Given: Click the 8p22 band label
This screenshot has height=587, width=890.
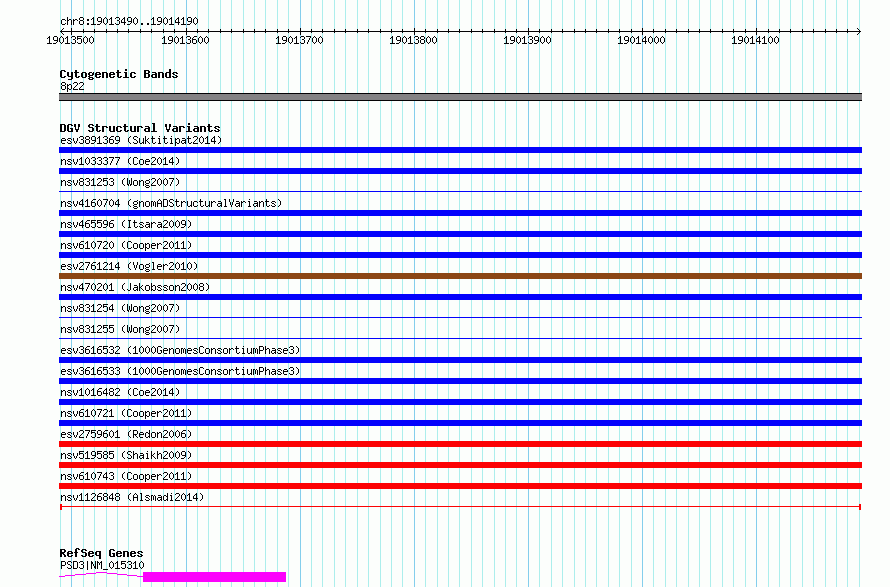Looking at the screenshot, I should pyautogui.click(x=72, y=86).
